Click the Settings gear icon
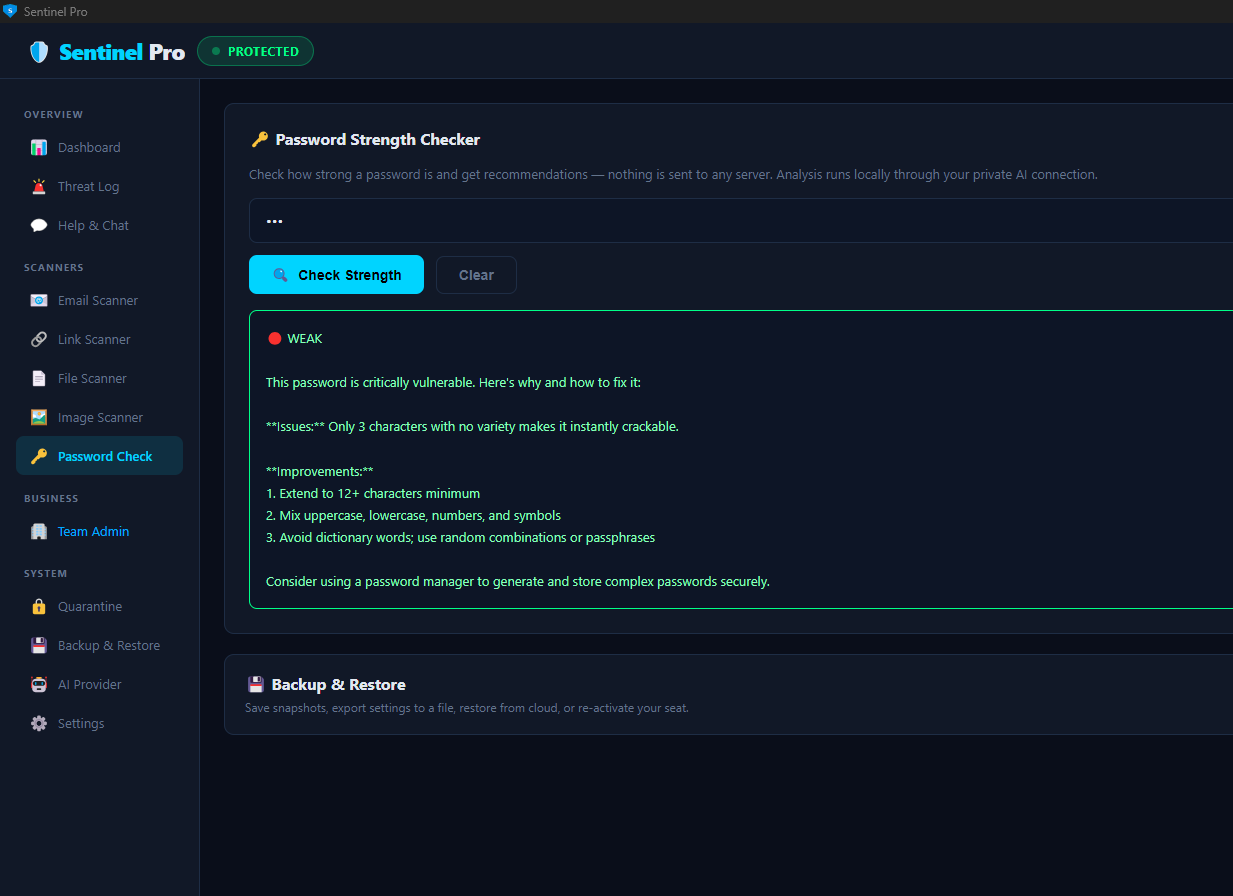The image size is (1233, 896). click(x=39, y=723)
